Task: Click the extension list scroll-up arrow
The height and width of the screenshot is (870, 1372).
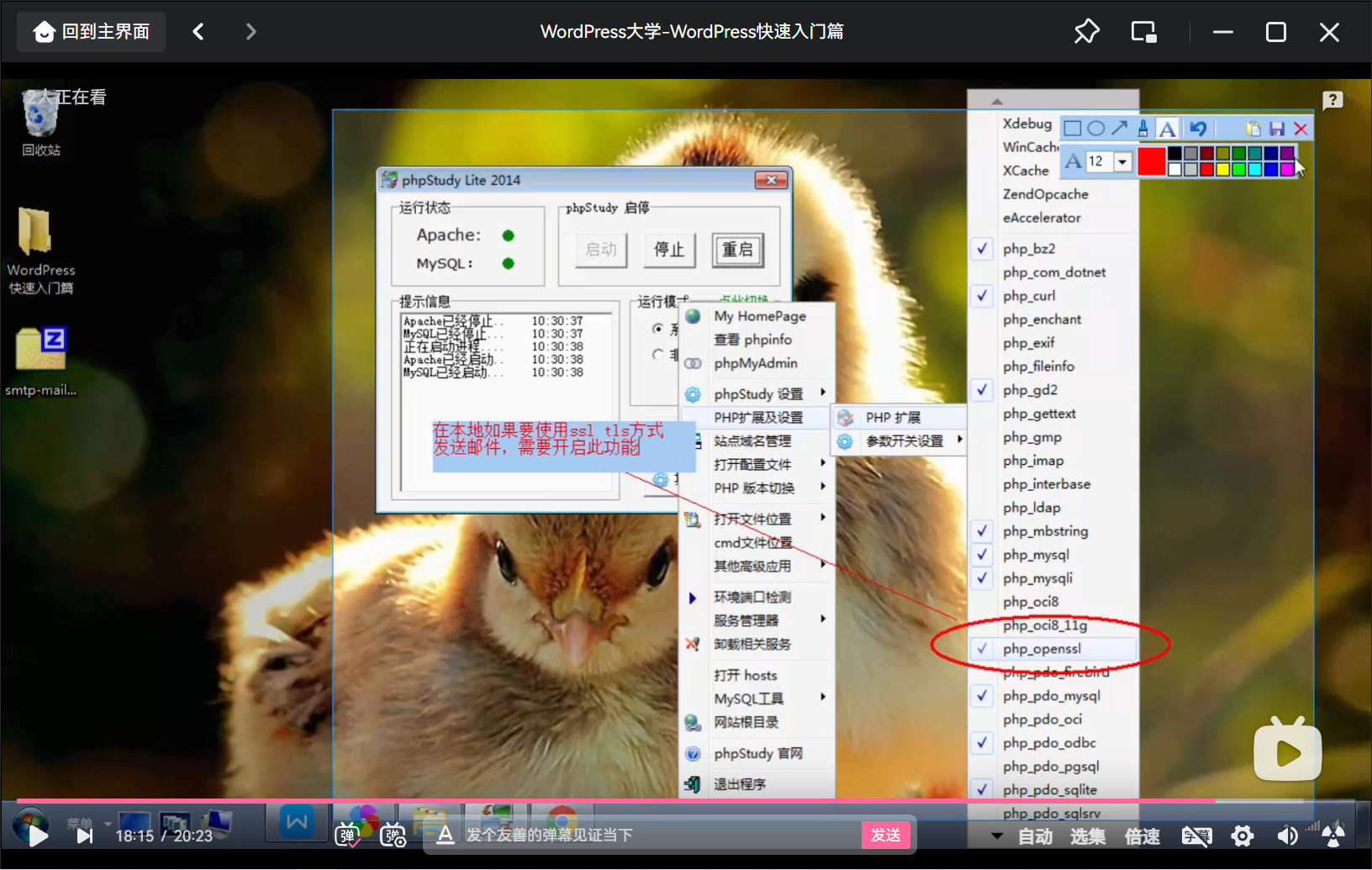Action: click(x=997, y=101)
